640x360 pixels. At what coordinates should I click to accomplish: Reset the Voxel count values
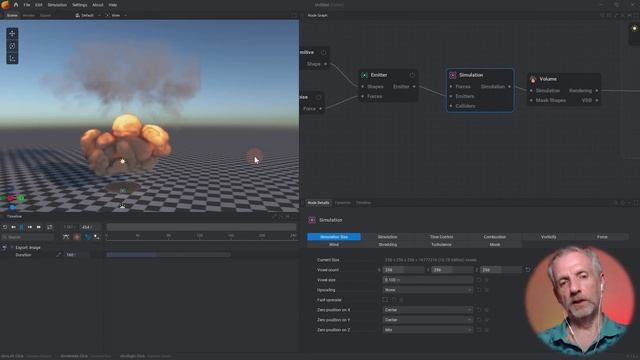pyautogui.click(x=528, y=270)
